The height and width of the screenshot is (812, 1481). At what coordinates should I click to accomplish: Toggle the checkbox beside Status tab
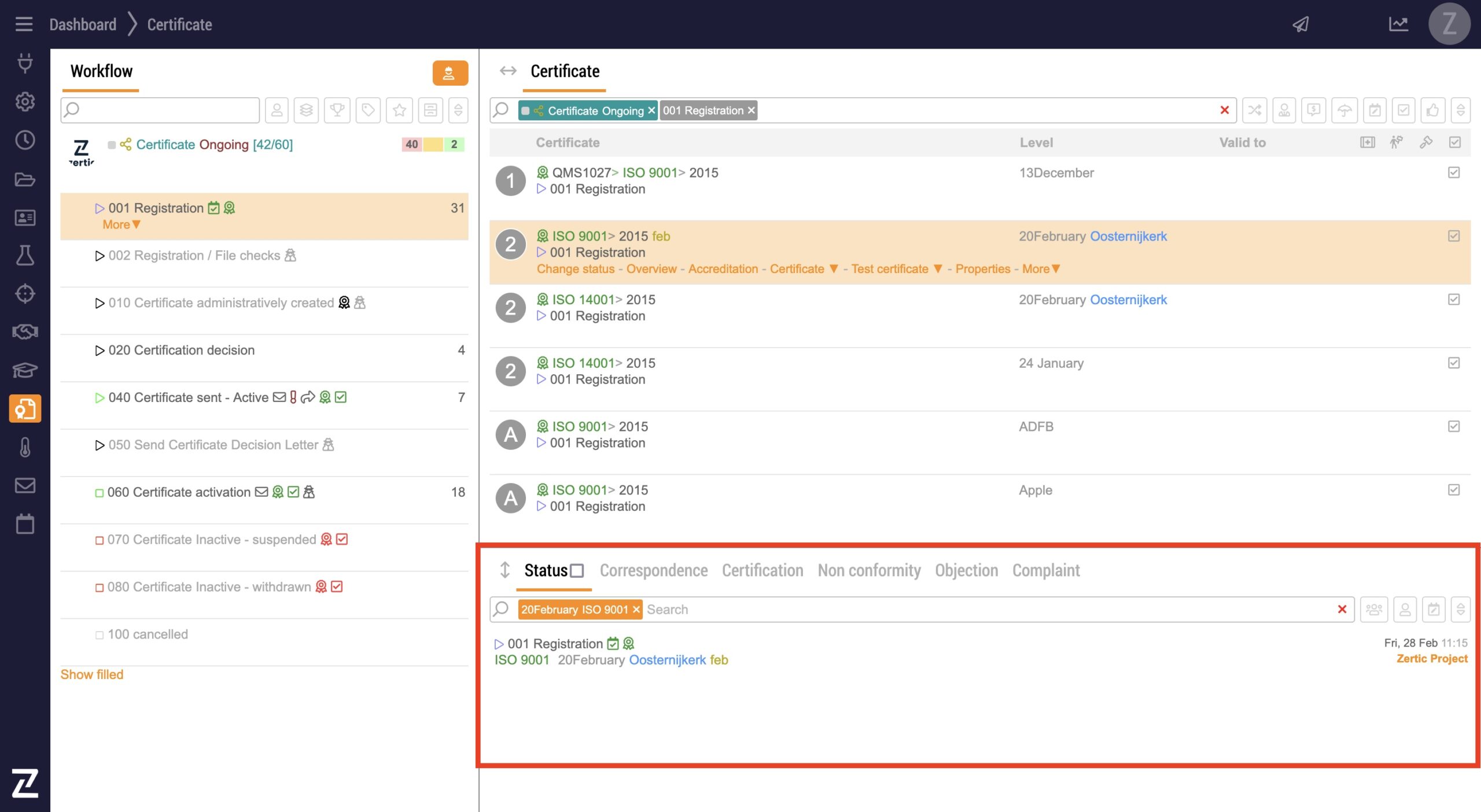[577, 571]
